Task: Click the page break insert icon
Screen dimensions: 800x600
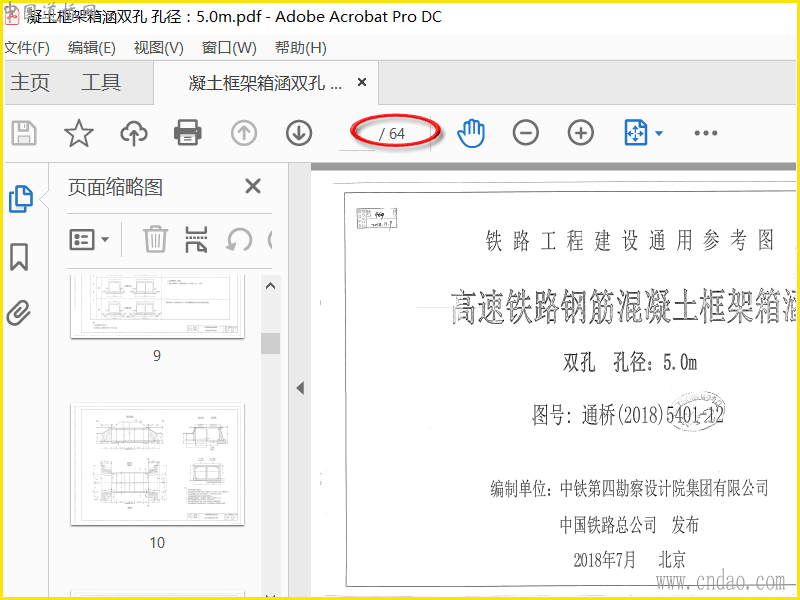Action: 196,239
